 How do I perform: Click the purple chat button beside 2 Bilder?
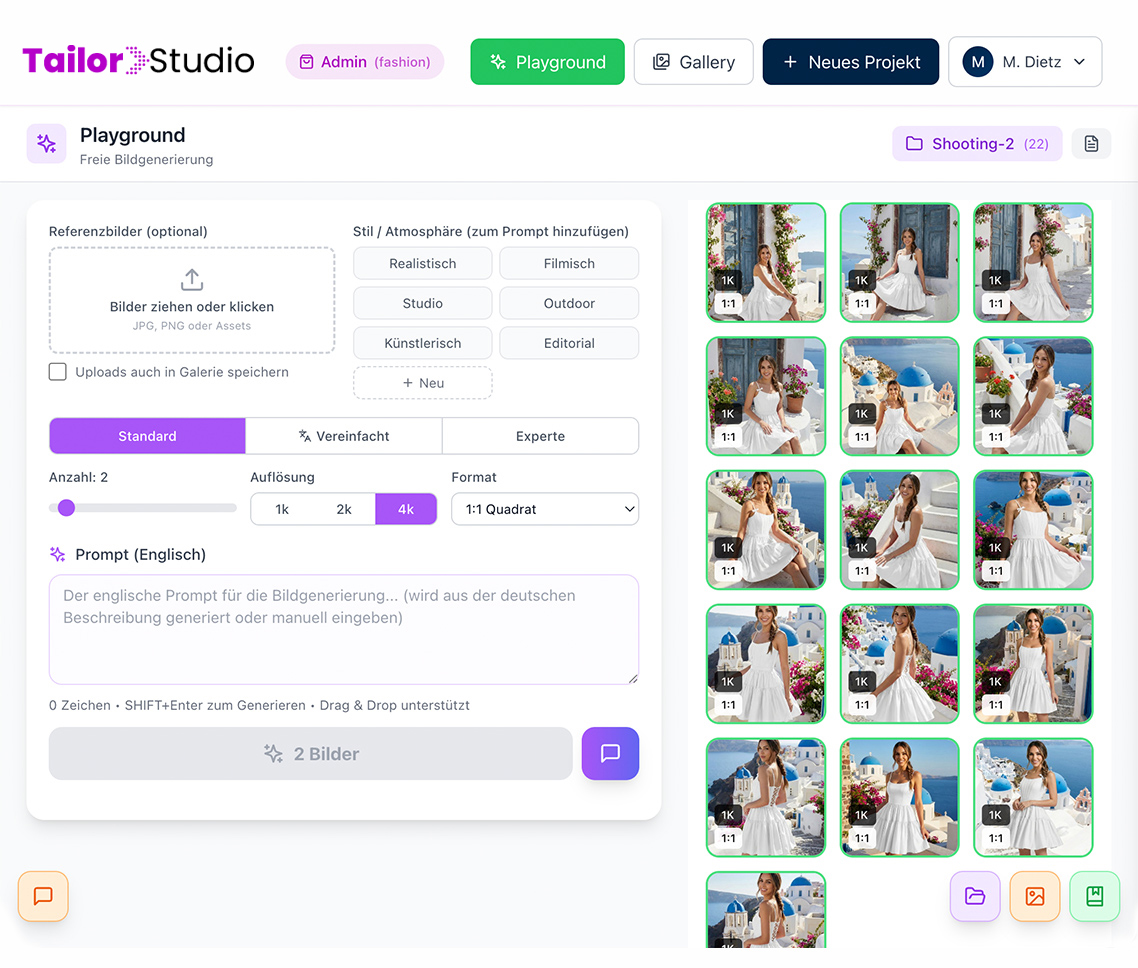tap(610, 753)
